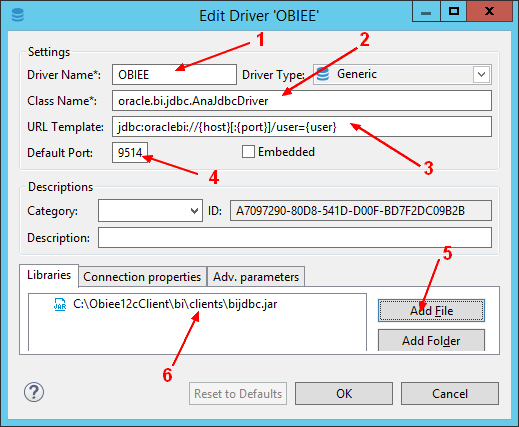
Task: Click the Class Name* label
Action: 62,101
